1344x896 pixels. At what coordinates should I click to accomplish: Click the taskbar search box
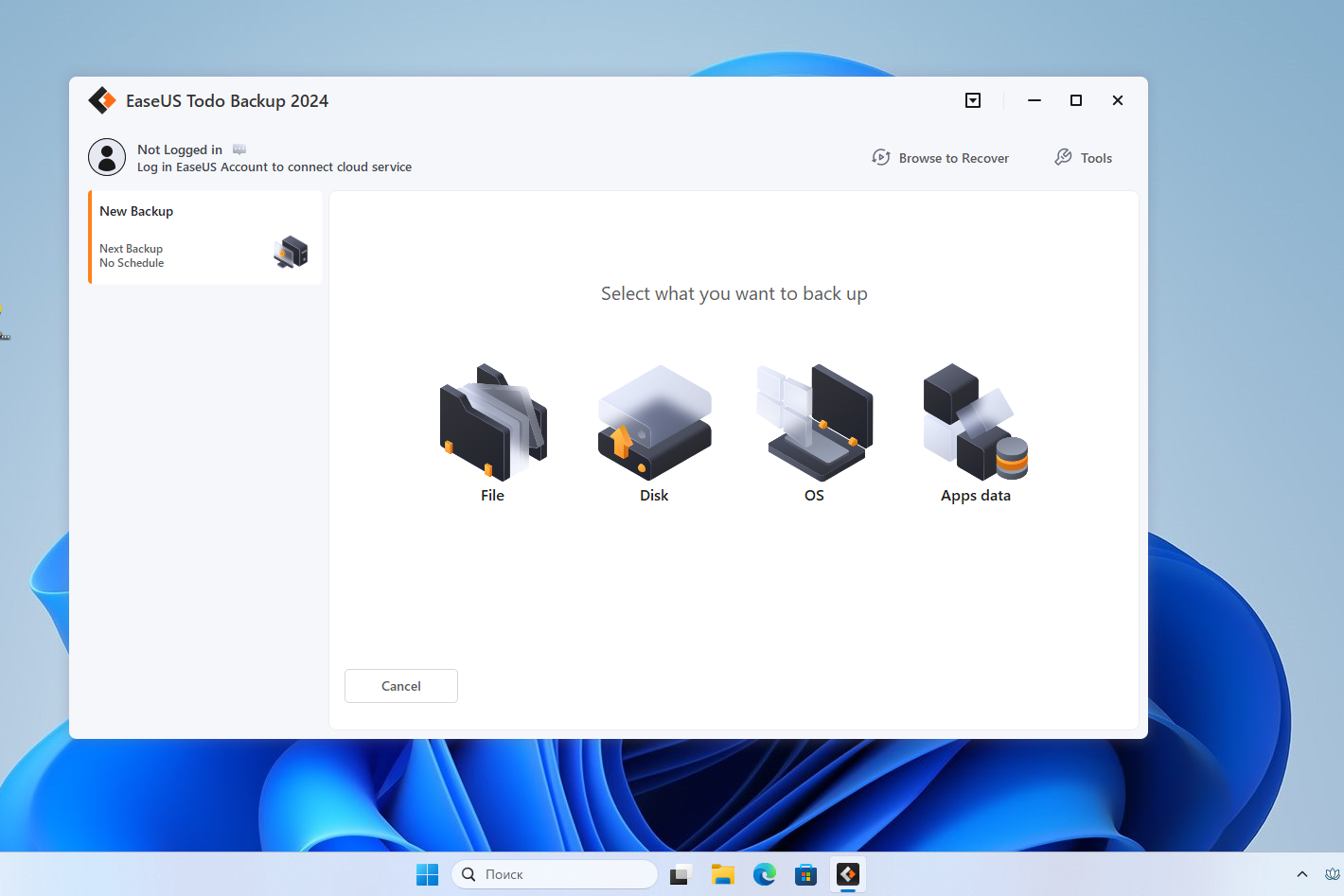(555, 874)
